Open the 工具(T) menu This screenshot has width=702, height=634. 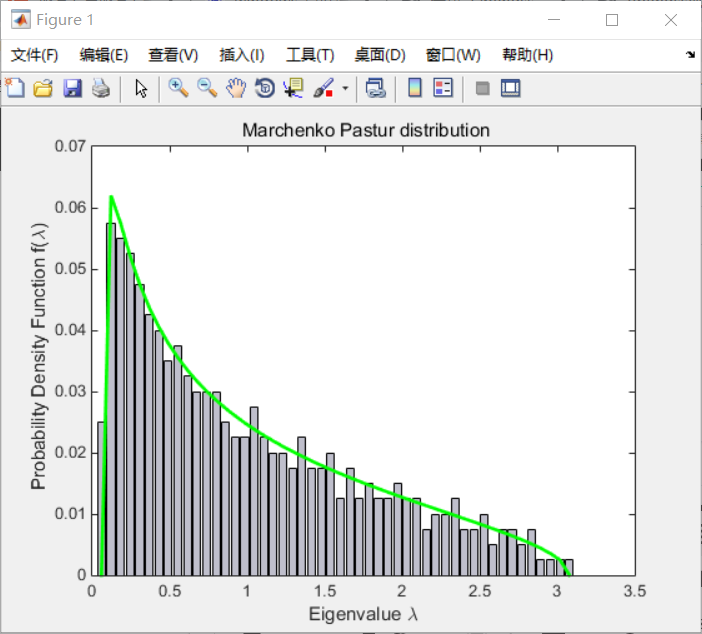coord(310,55)
